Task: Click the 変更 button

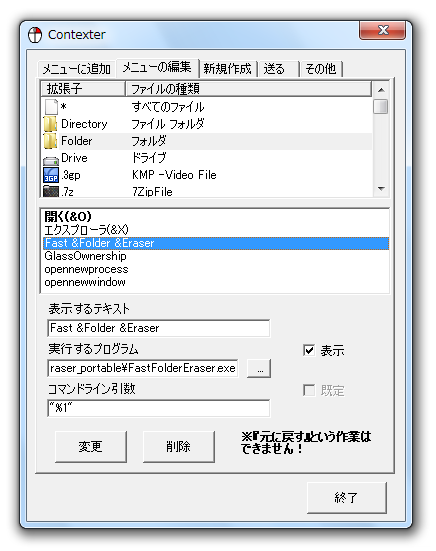Action: pos(91,447)
